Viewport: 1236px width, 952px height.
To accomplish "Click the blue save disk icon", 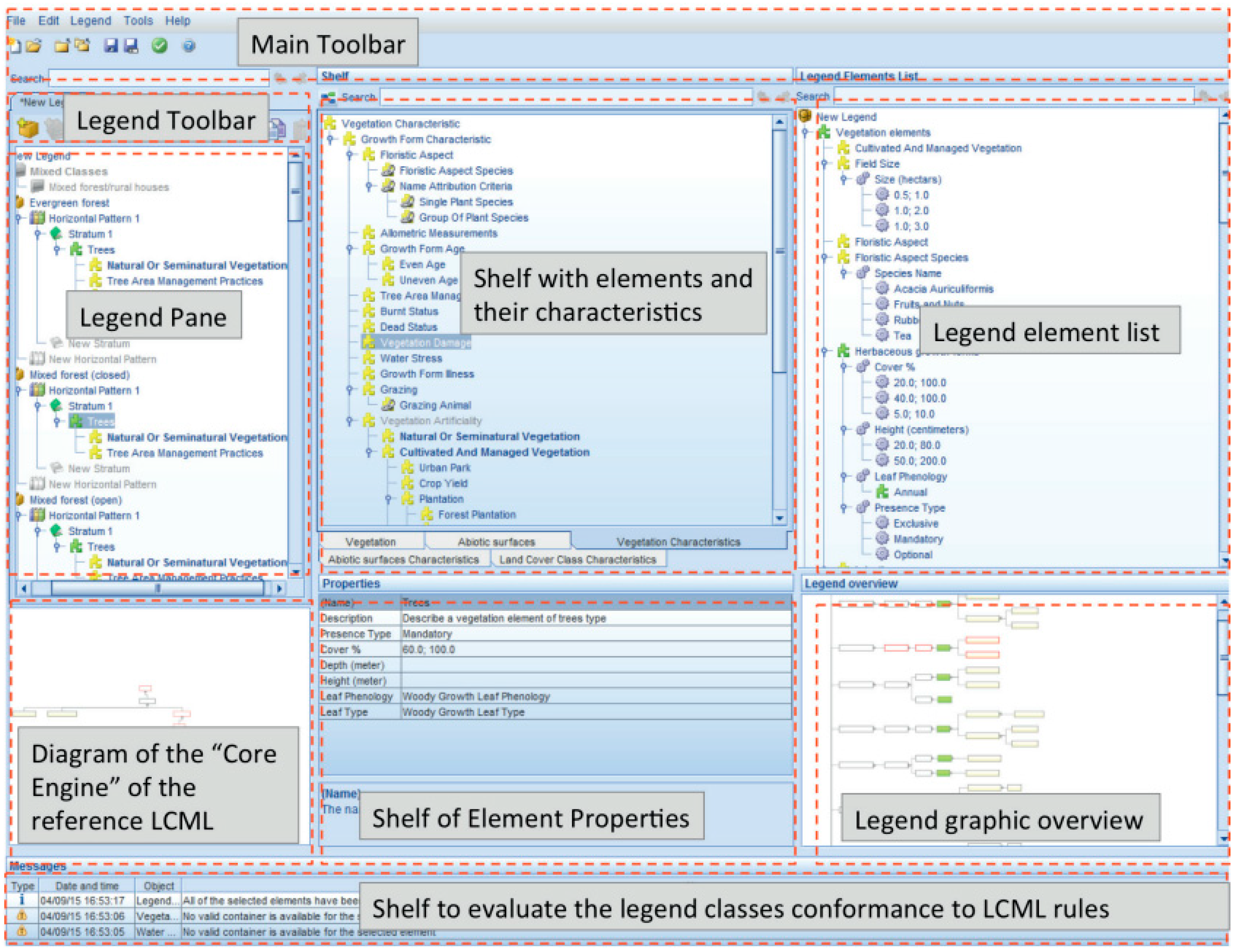I will point(111,46).
